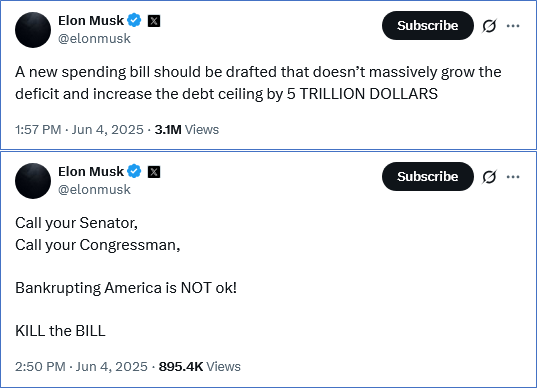Image resolution: width=537 pixels, height=388 pixels.
Task: Subscribe from the first tweet
Action: (428, 26)
